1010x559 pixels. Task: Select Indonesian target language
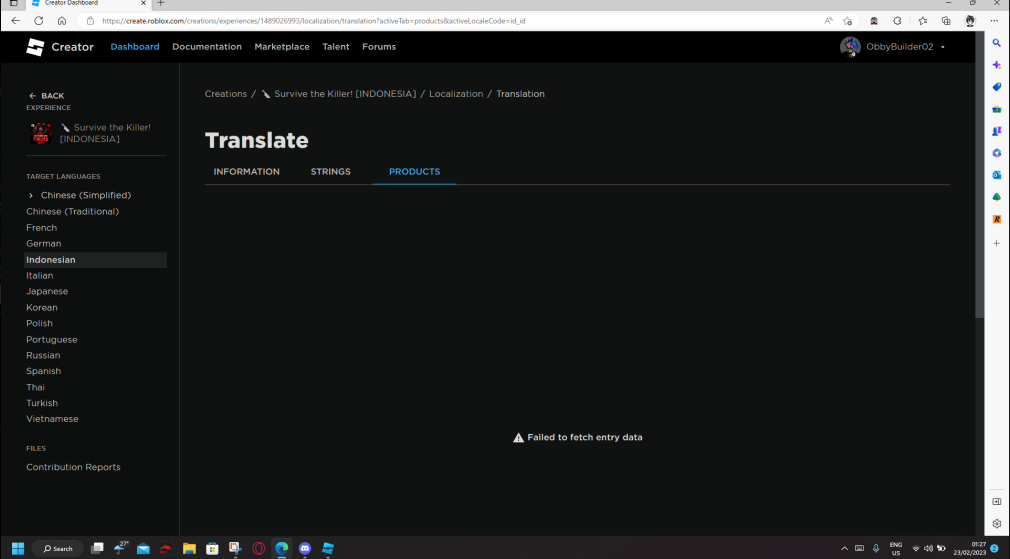[95, 260]
